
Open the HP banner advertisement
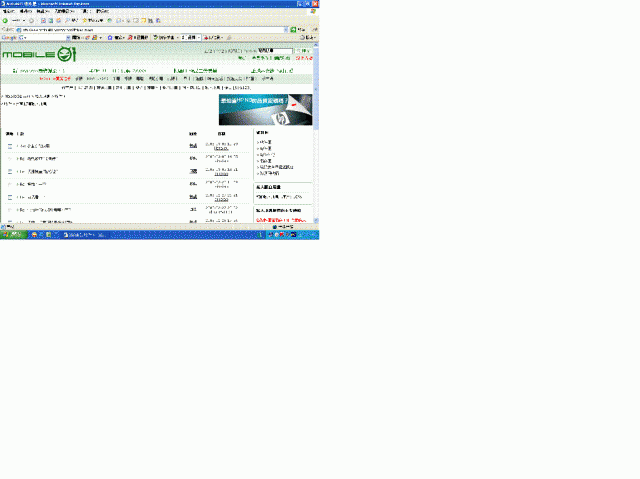265,110
